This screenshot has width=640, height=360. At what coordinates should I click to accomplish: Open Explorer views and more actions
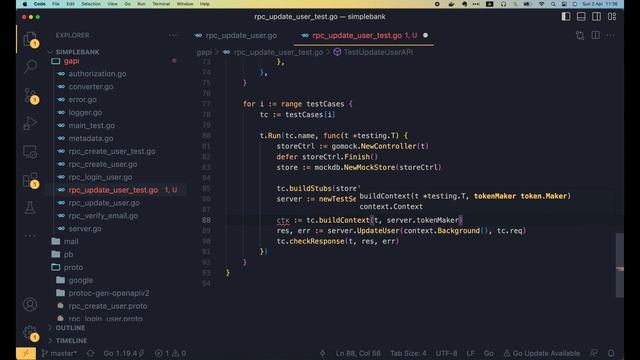173,35
